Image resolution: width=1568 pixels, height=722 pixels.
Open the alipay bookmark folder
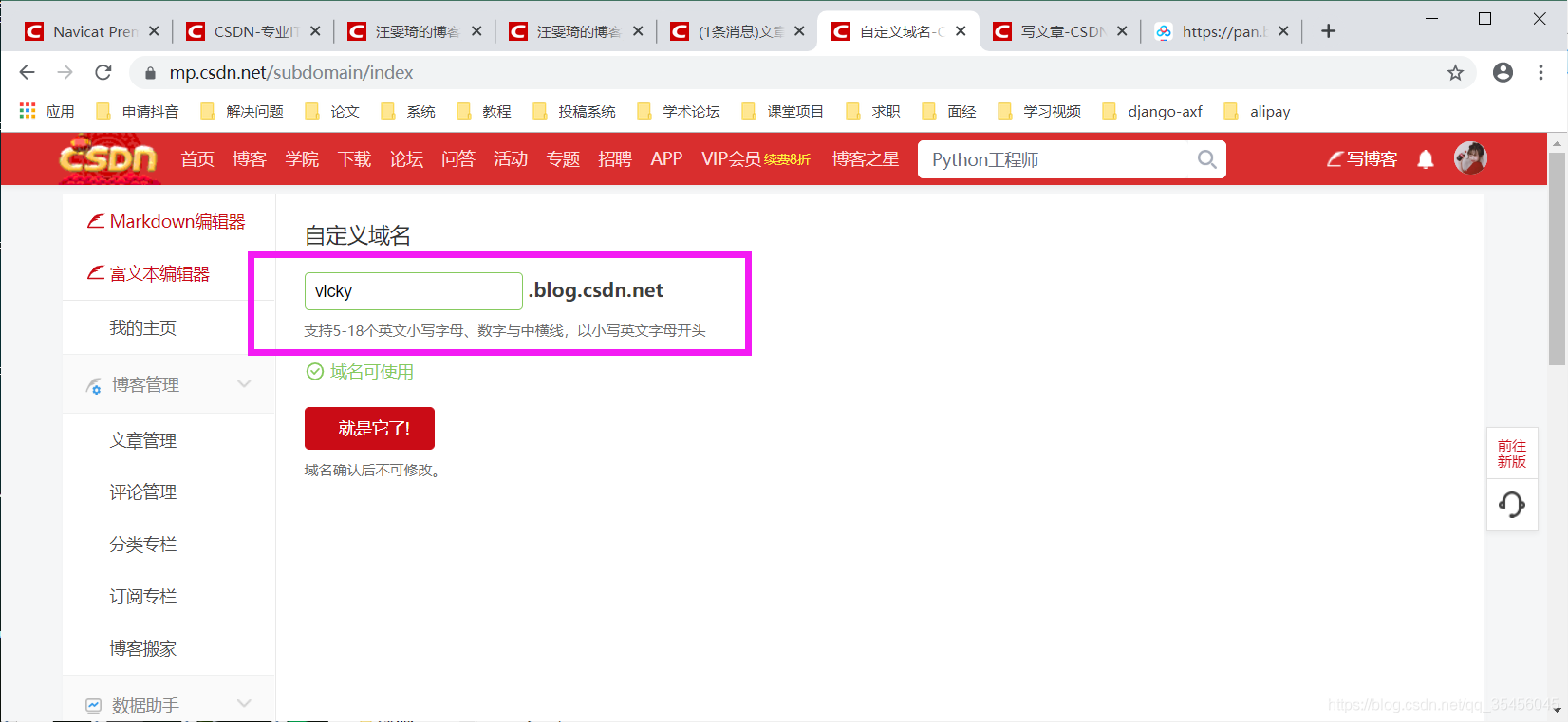click(1258, 111)
